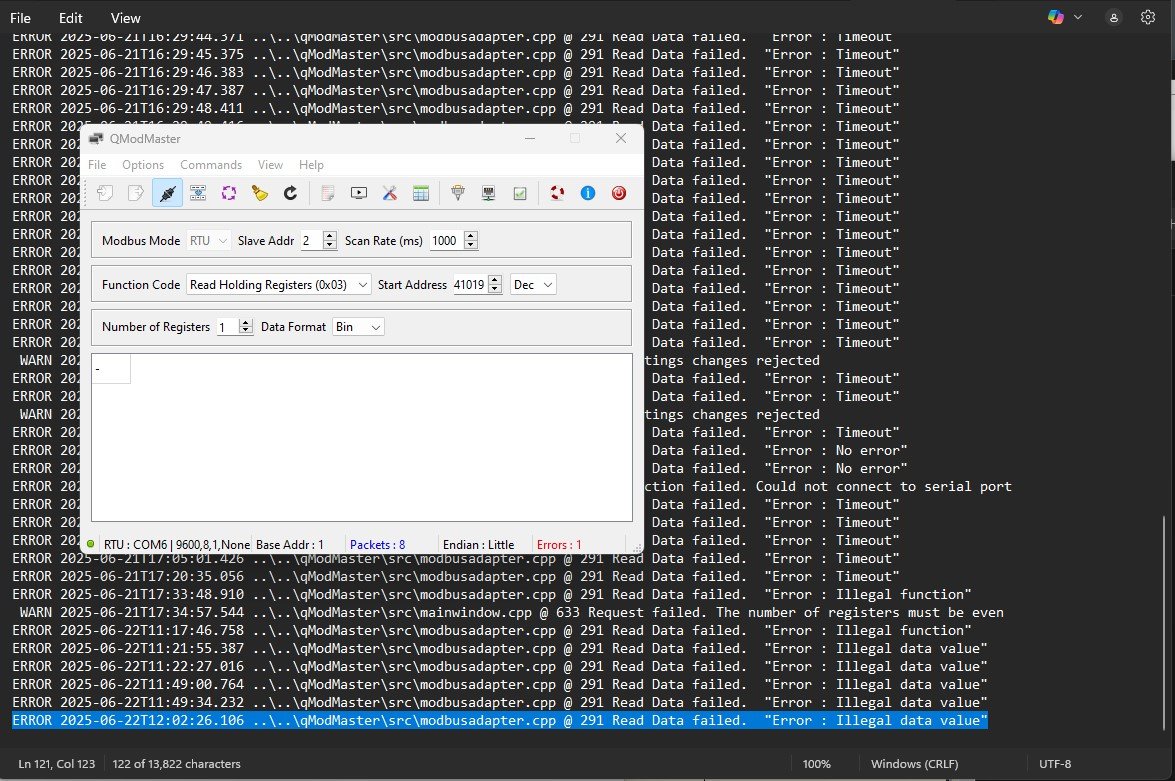Decrease Start Address with the down arrow
Image resolution: width=1175 pixels, height=781 pixels.
(495, 289)
